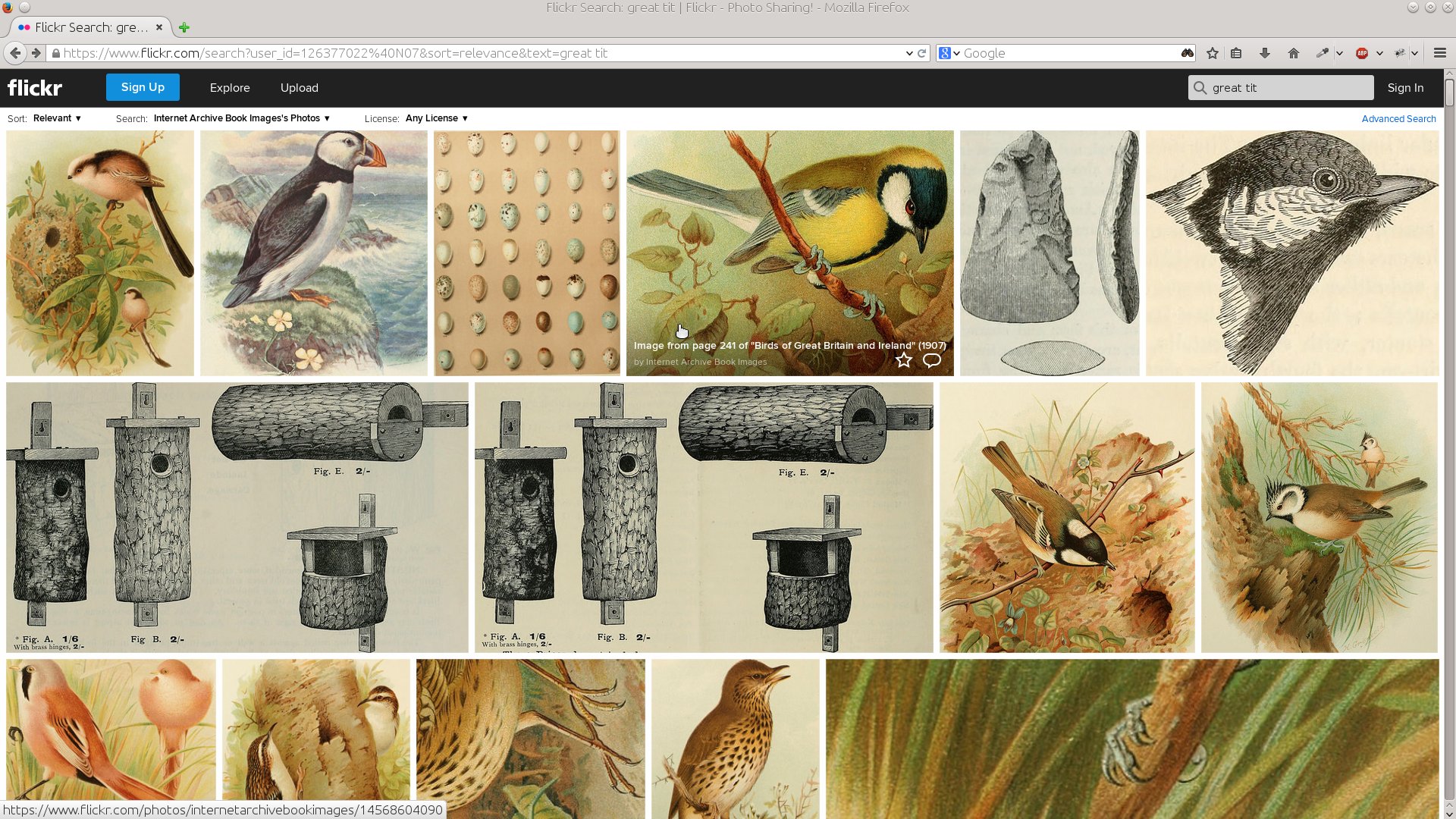Expand the search engine chooser arrow

tap(957, 53)
